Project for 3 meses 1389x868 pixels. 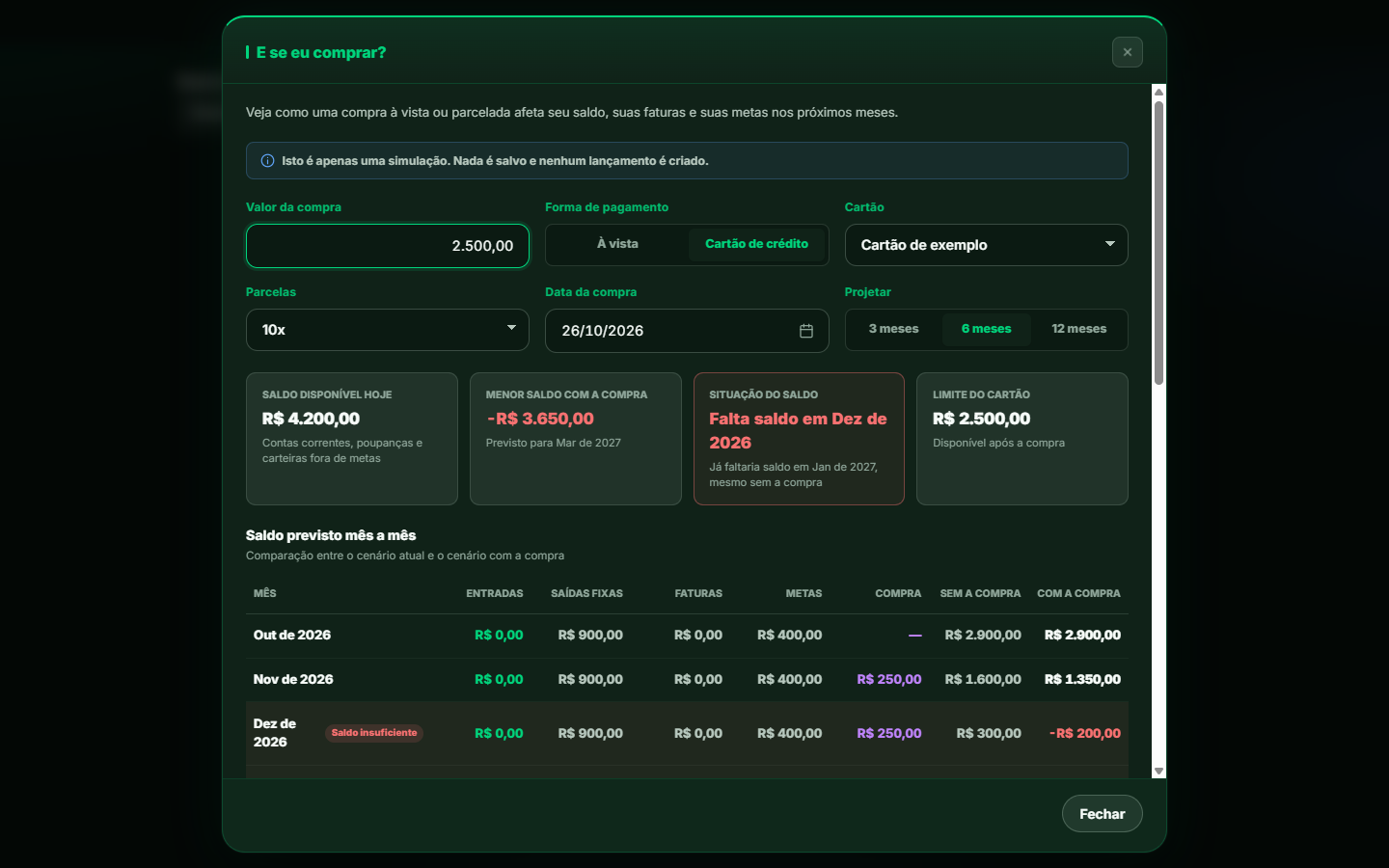(x=893, y=329)
